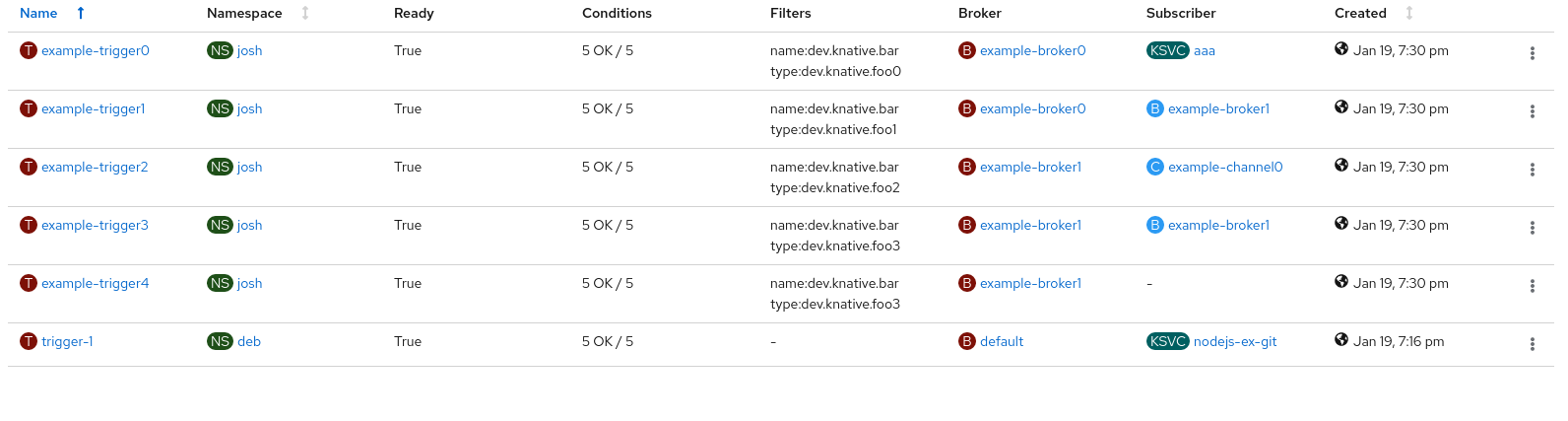Toggle sort arrow next to Name header
Screen dimensions: 1568x421
[81, 13]
